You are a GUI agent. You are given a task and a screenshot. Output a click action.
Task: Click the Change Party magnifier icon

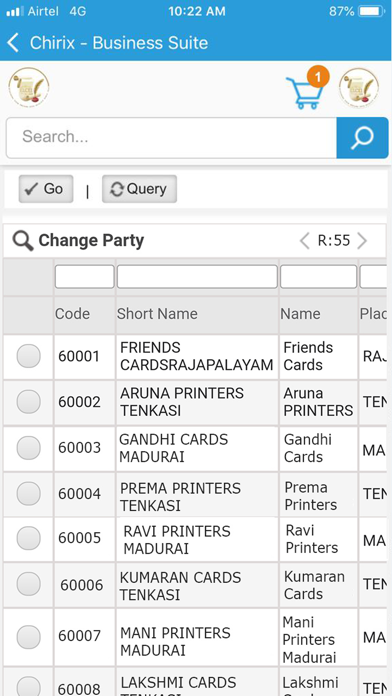point(23,241)
